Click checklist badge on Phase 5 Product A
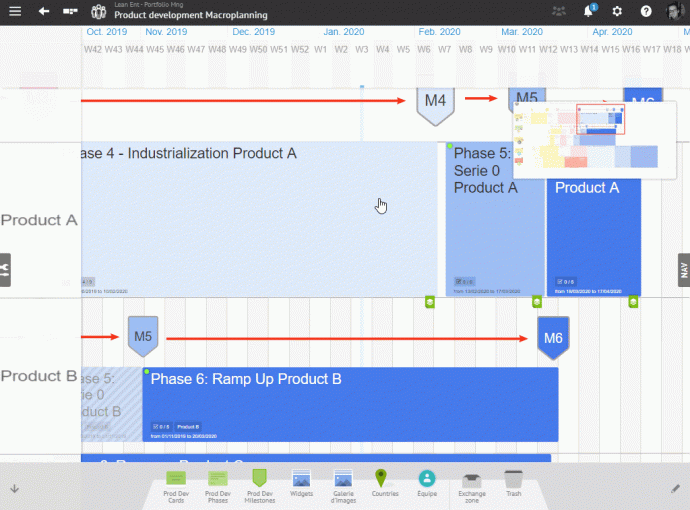This screenshot has width=690, height=510. (464, 282)
